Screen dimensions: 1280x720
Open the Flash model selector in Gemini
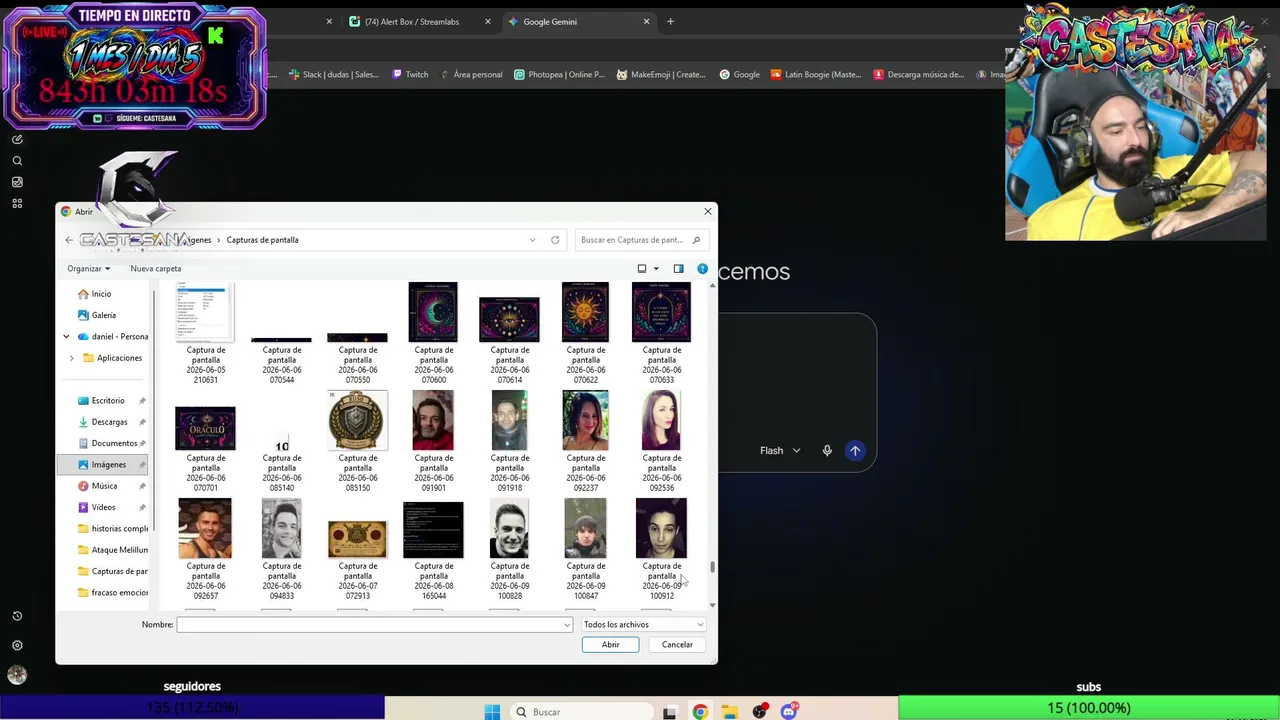[780, 451]
